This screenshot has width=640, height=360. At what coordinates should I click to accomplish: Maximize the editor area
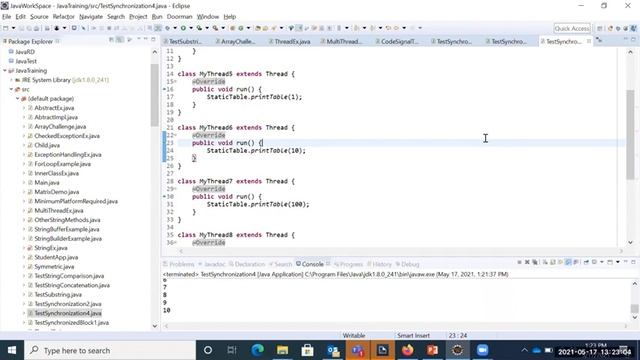point(633,40)
